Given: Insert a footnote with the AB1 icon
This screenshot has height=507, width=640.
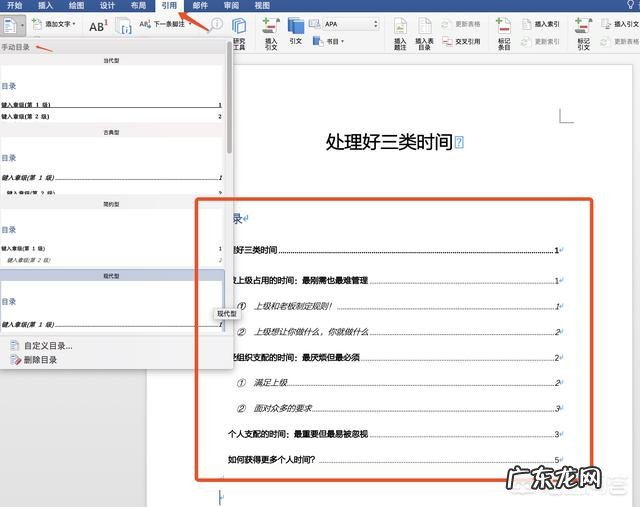Looking at the screenshot, I should 98,26.
